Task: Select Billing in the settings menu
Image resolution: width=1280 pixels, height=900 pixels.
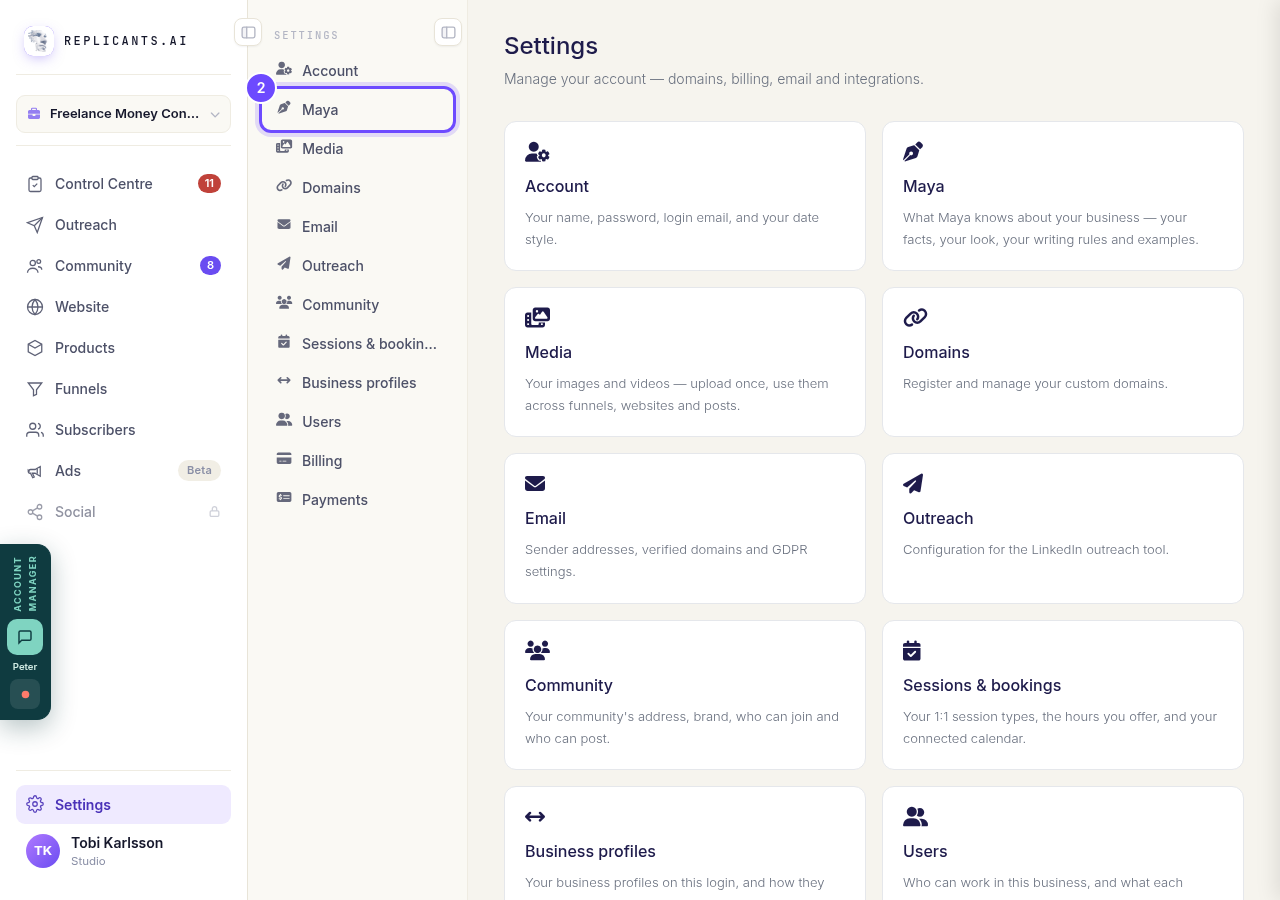Action: [x=358, y=461]
